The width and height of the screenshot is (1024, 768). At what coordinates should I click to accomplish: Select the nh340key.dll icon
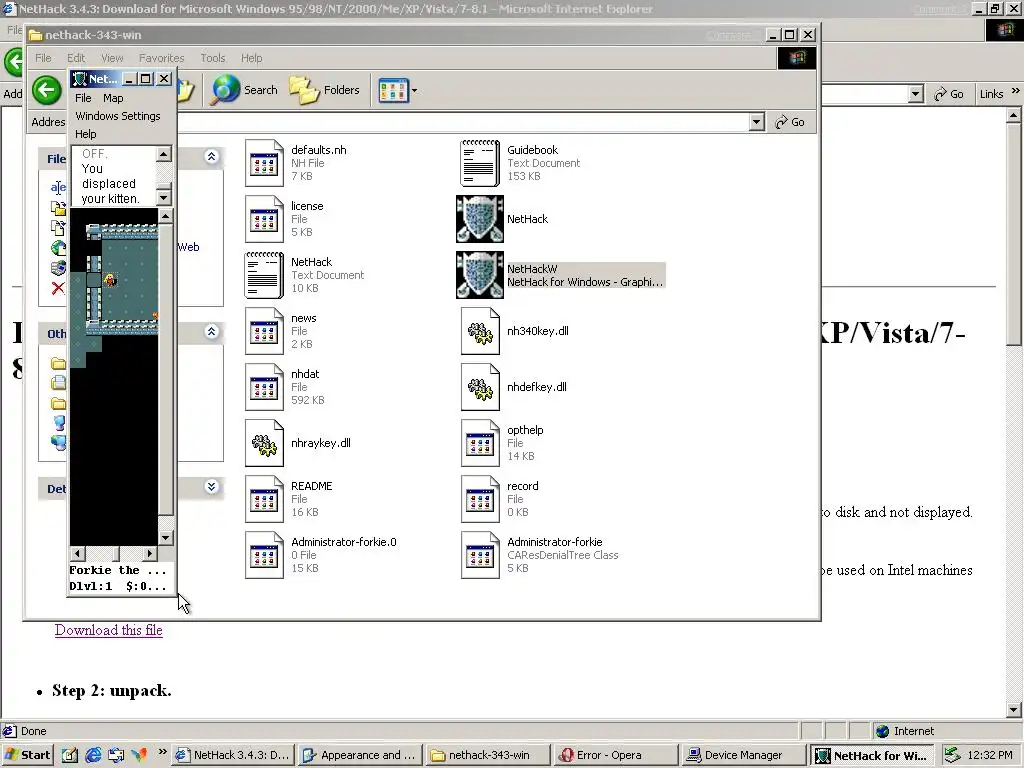[480, 331]
